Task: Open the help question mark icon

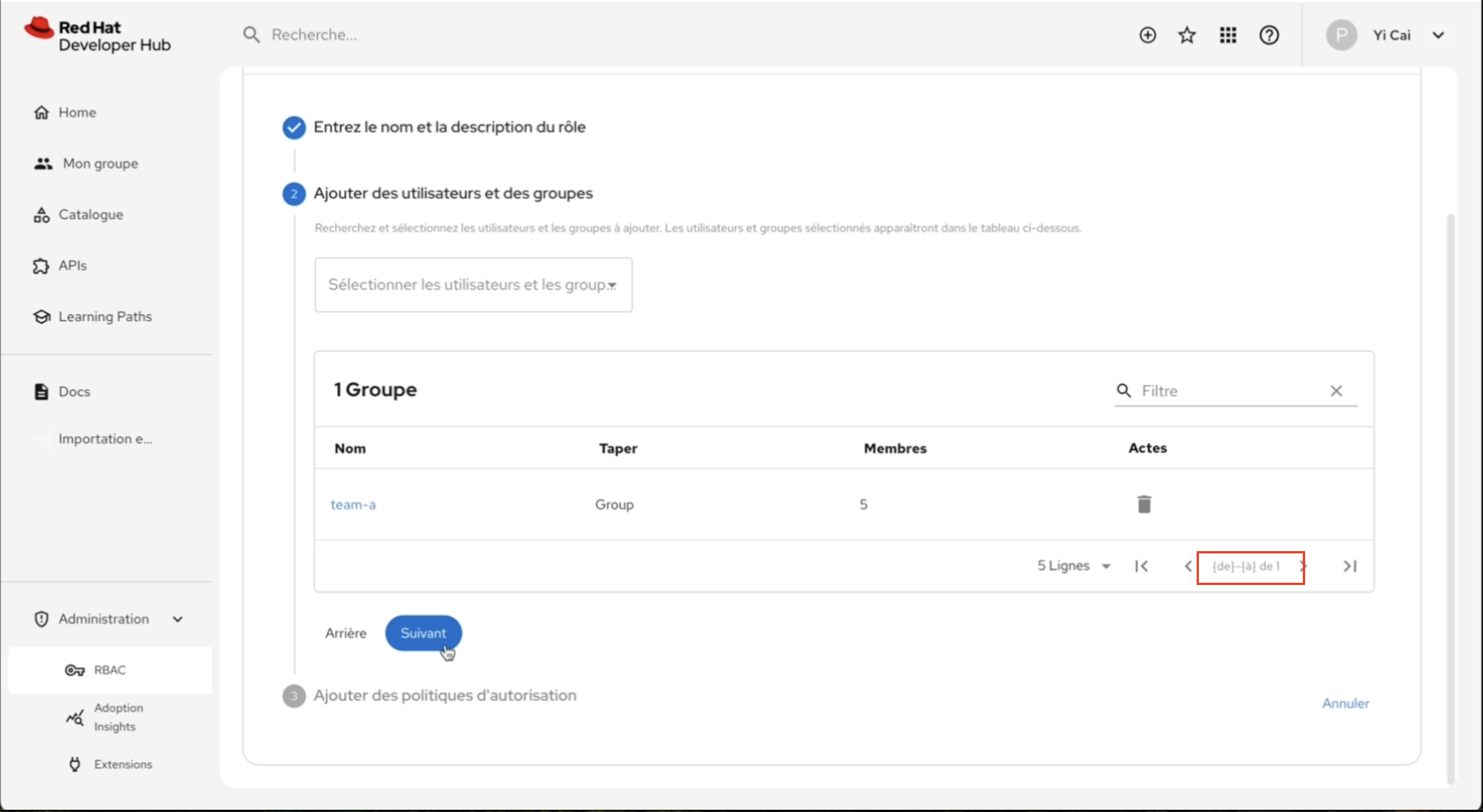Action: point(1268,35)
